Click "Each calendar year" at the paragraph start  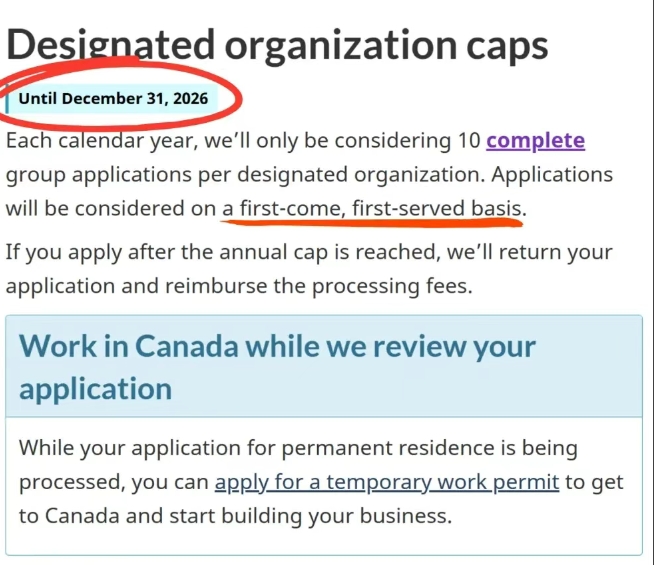(x=102, y=141)
